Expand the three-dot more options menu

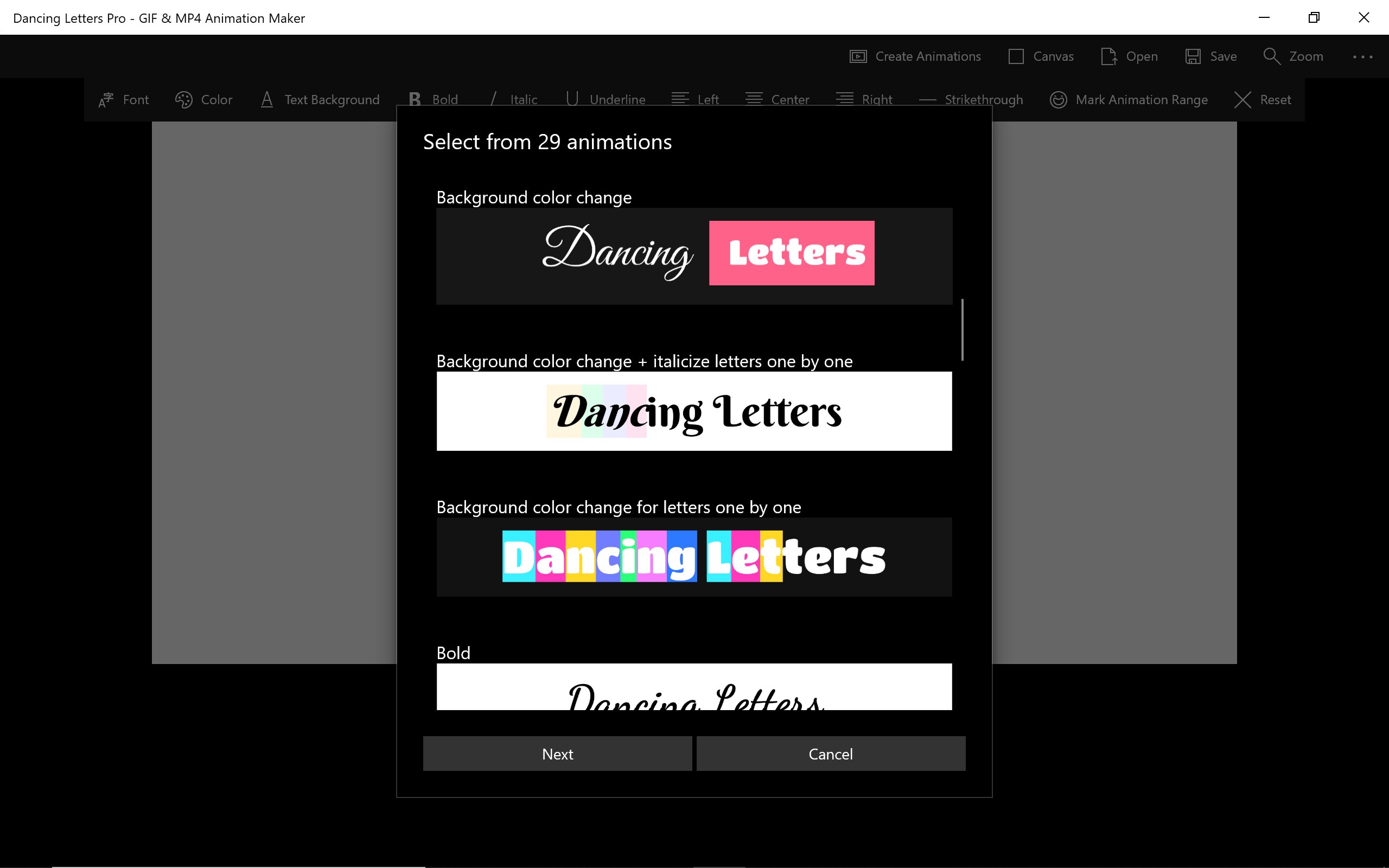click(1362, 56)
